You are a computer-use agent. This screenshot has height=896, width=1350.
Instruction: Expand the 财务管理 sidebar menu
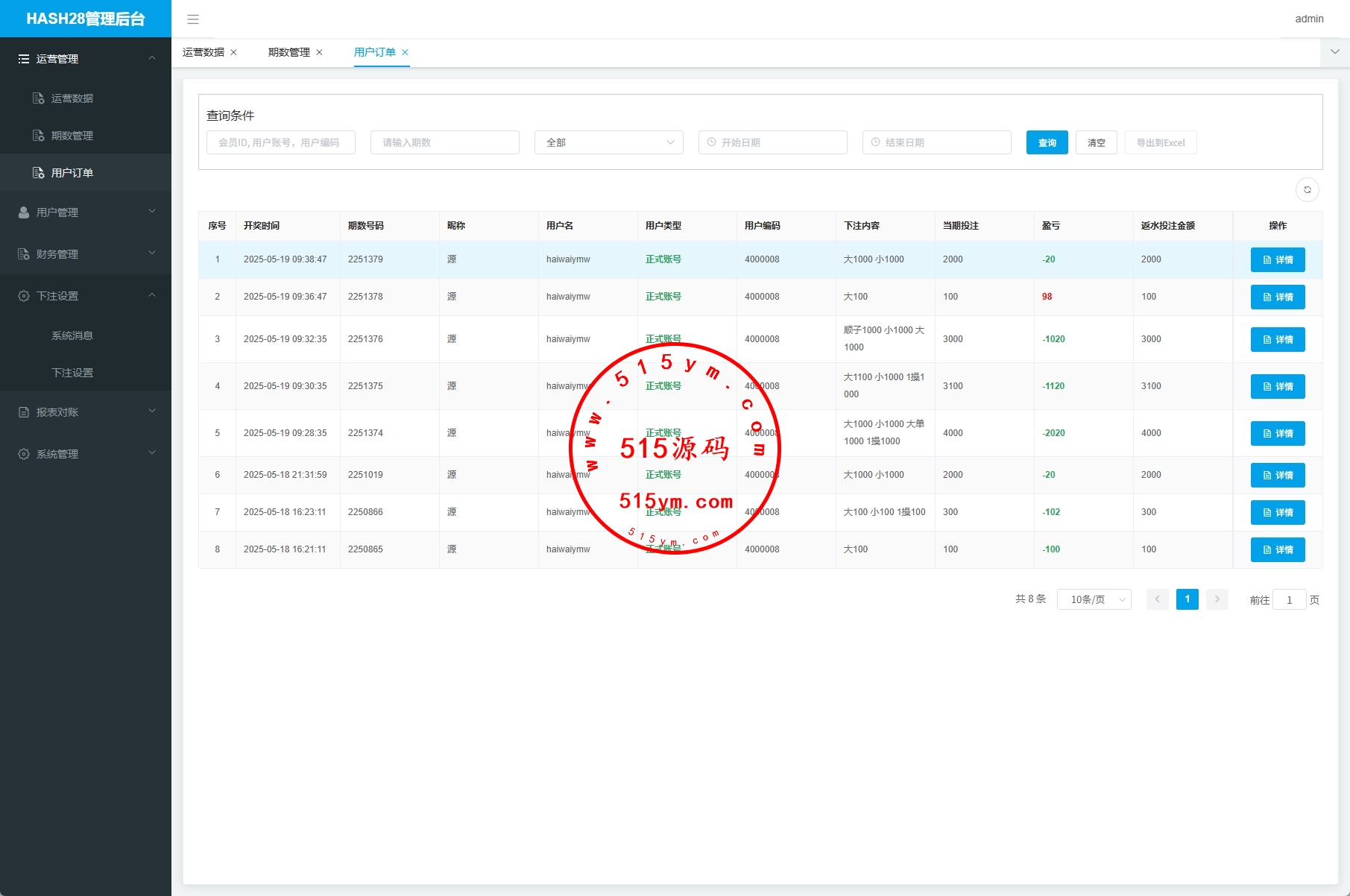[86, 254]
